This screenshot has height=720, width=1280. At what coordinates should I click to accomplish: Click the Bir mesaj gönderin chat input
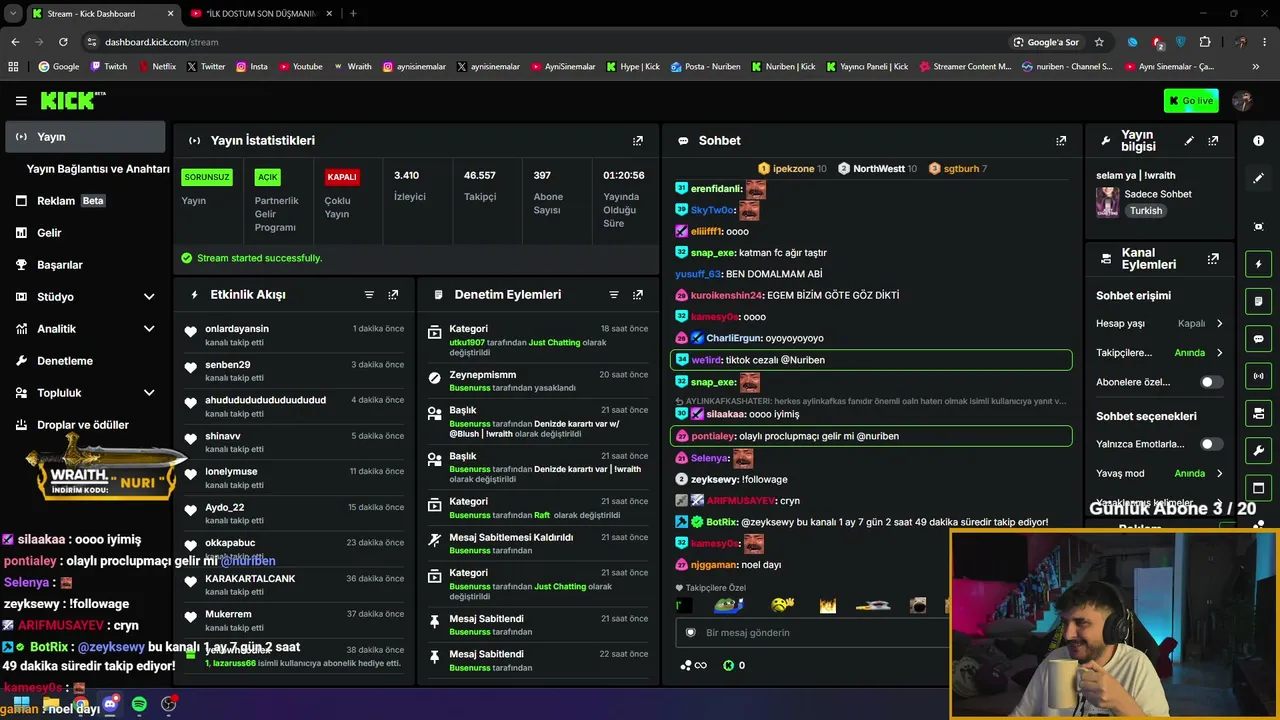812,633
